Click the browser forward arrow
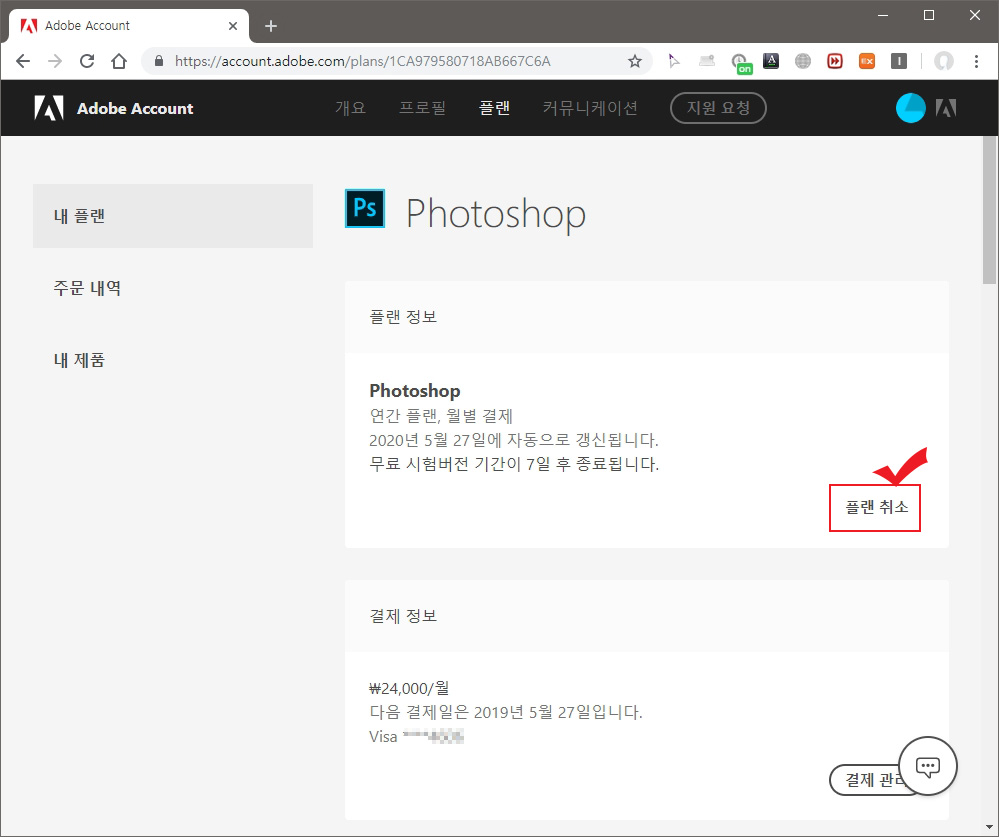This screenshot has width=999, height=837. [55, 61]
